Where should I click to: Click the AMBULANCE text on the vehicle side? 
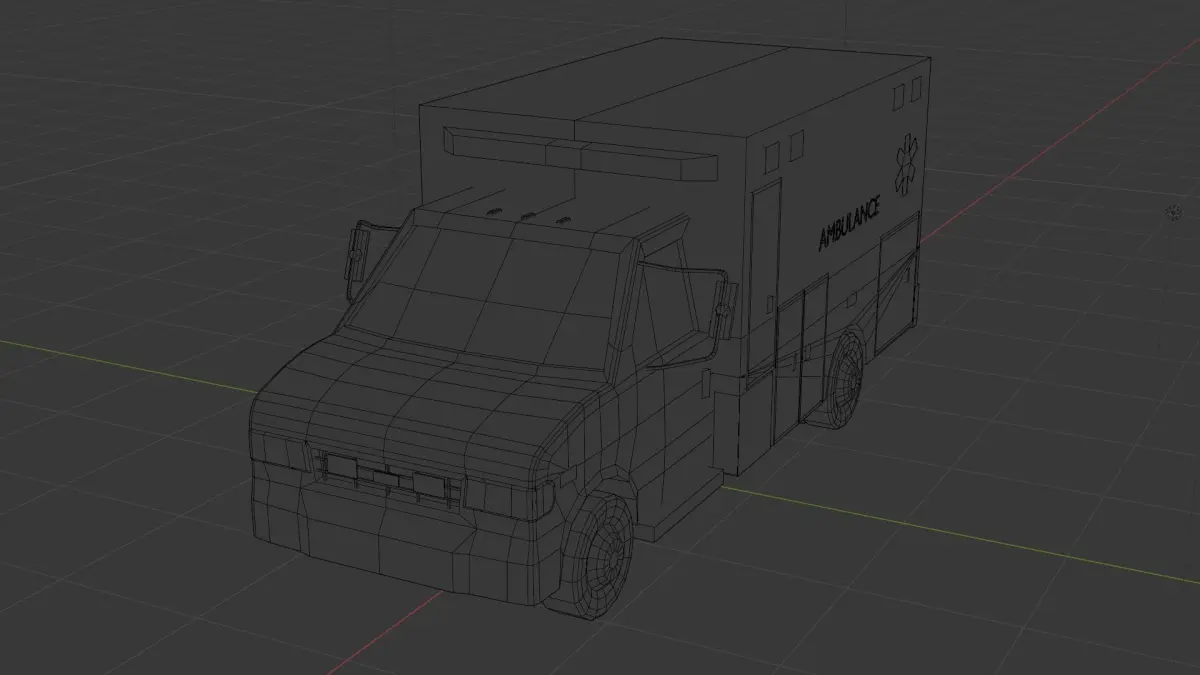849,224
